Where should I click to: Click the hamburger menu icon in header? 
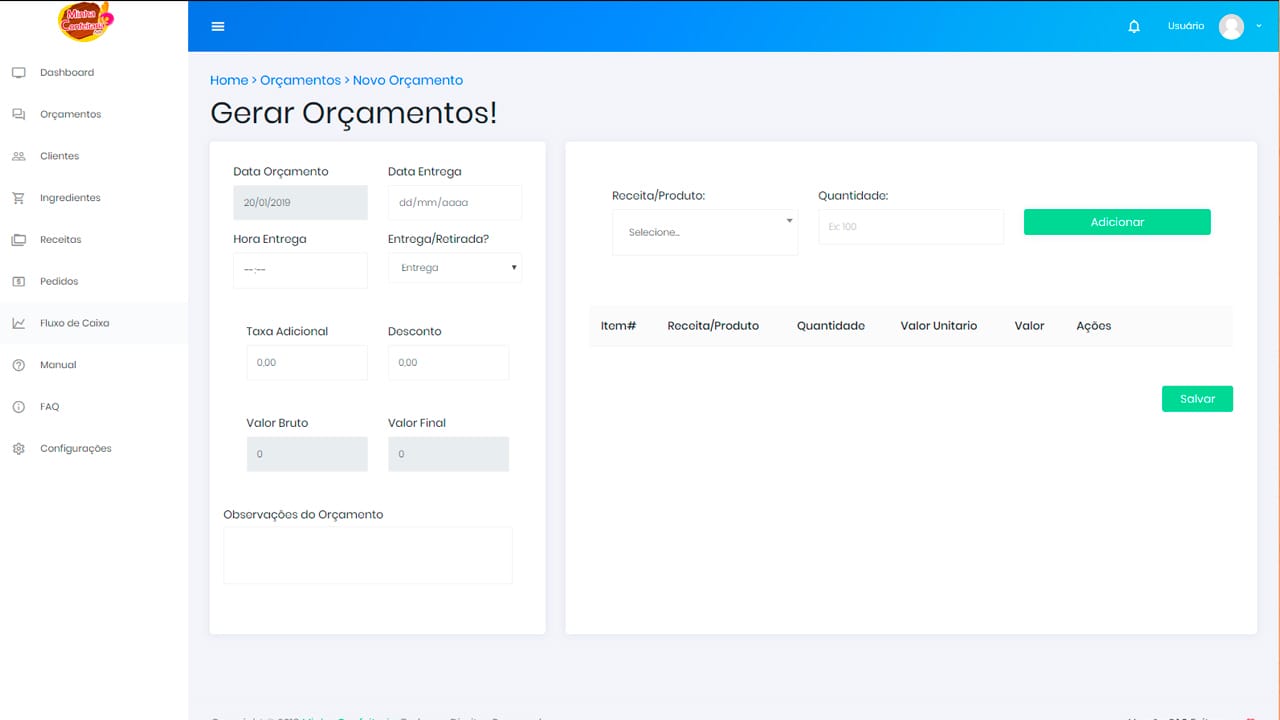[x=218, y=26]
